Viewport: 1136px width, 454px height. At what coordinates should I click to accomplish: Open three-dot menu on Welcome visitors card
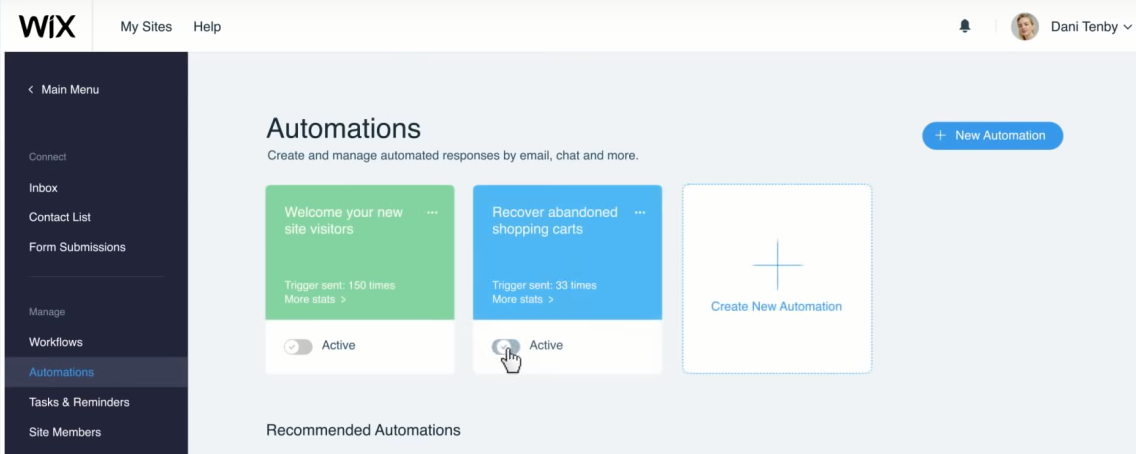[x=432, y=212]
